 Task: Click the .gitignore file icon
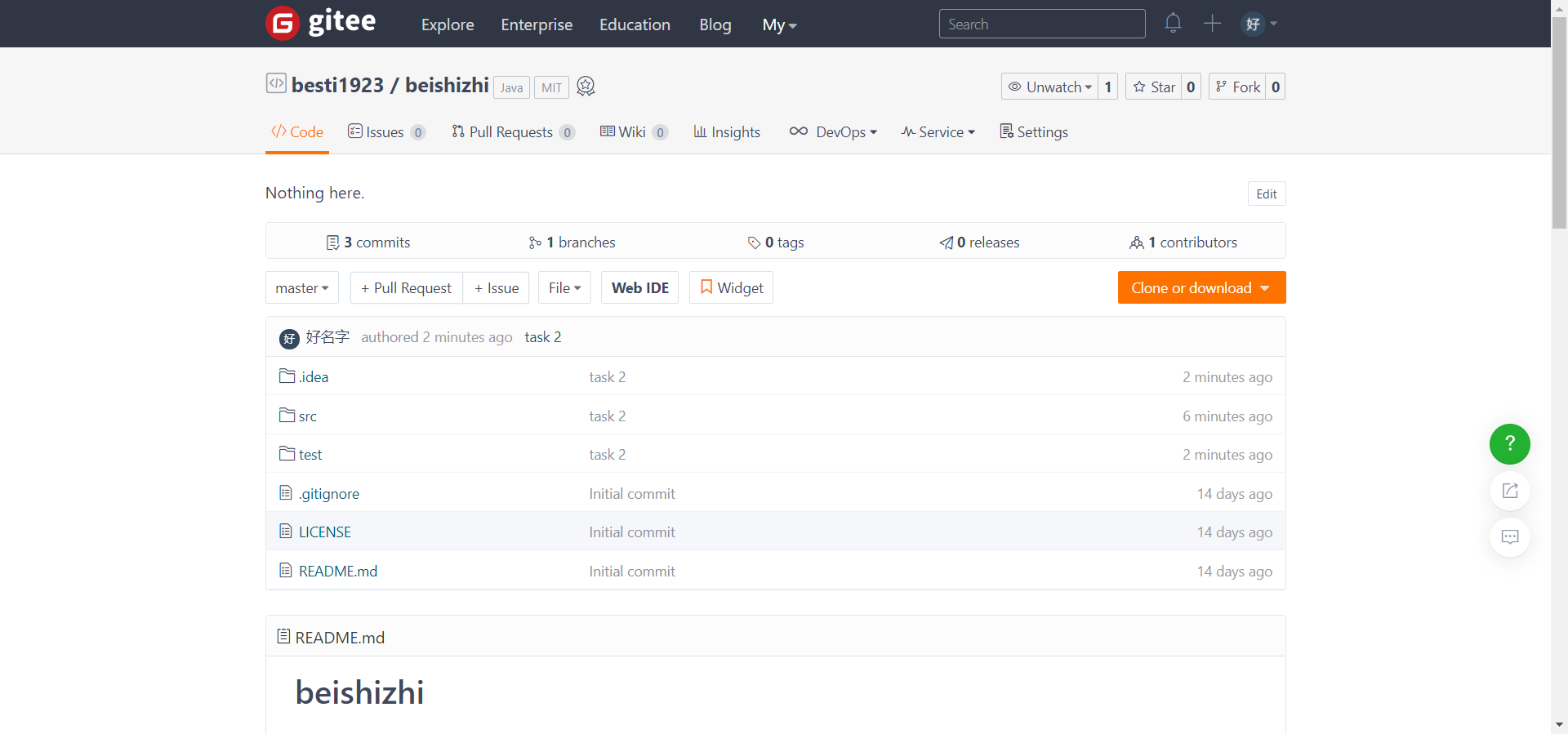coord(286,492)
